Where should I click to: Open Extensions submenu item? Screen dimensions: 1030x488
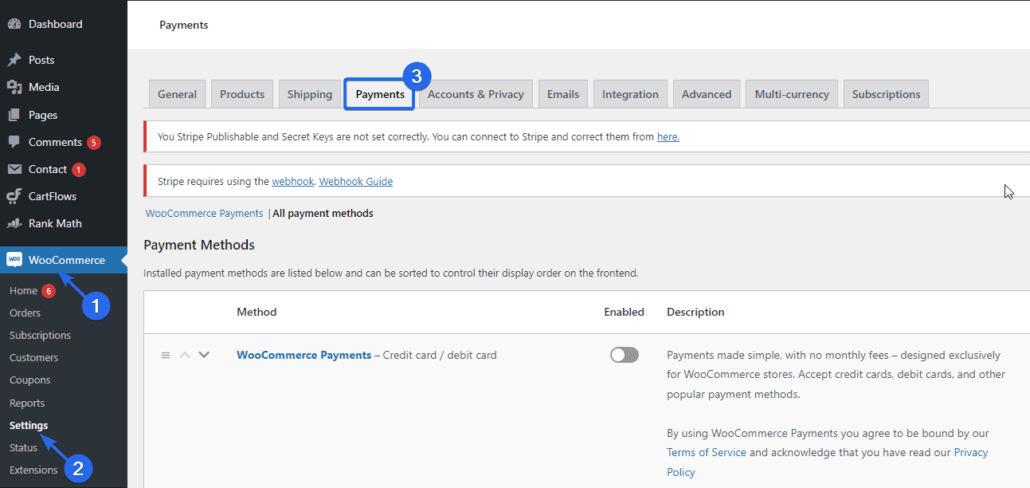click(34, 470)
